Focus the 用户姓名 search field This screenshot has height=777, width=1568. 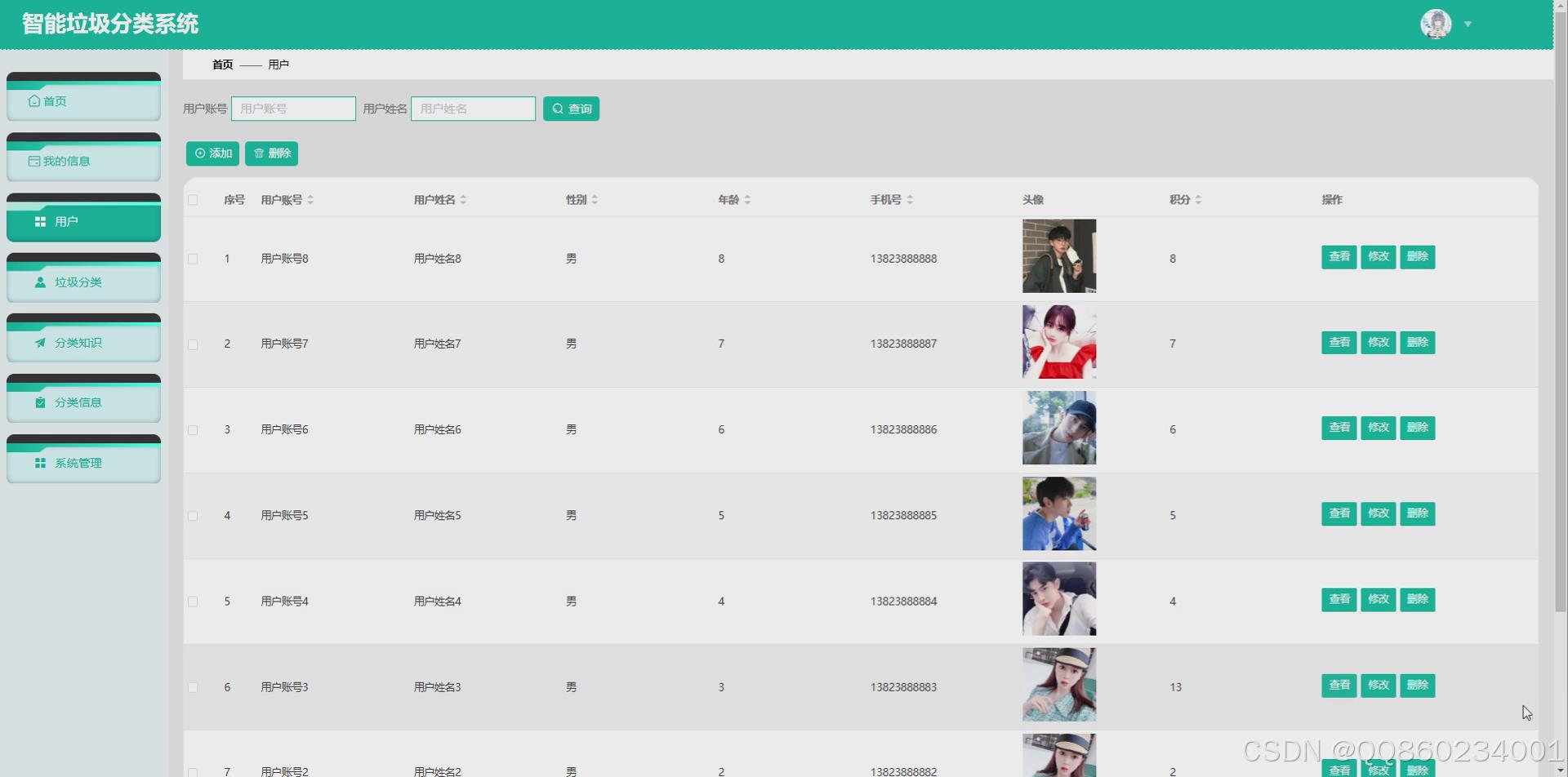pos(473,109)
